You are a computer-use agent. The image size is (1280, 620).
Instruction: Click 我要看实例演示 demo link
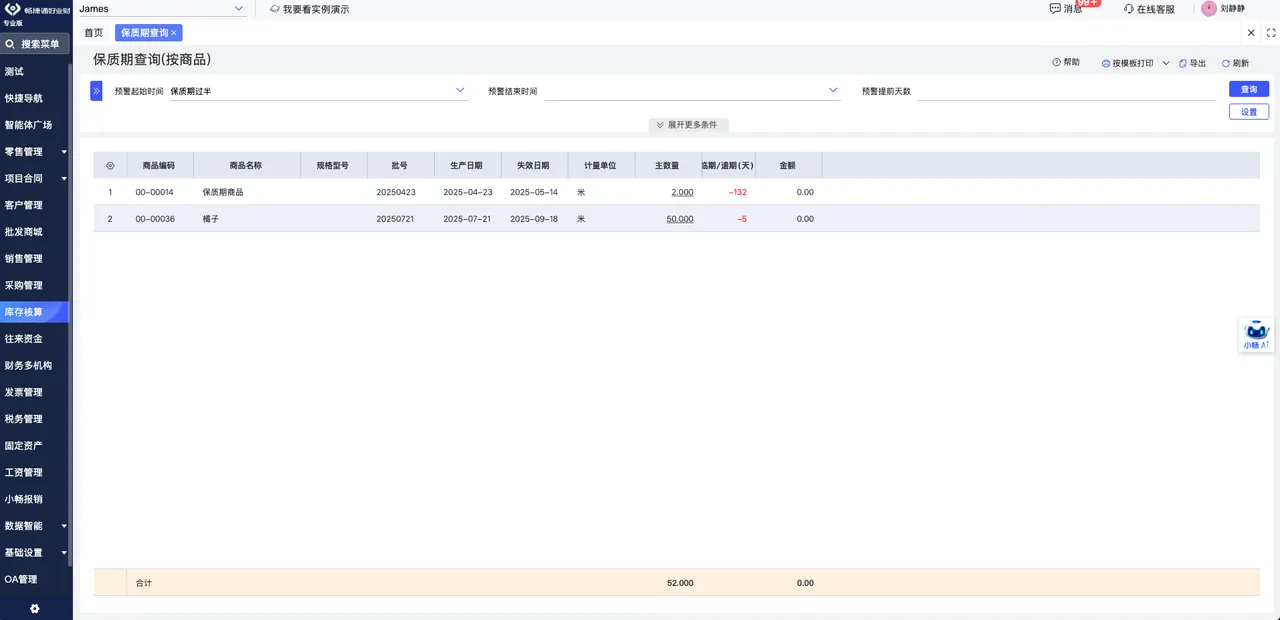[310, 9]
